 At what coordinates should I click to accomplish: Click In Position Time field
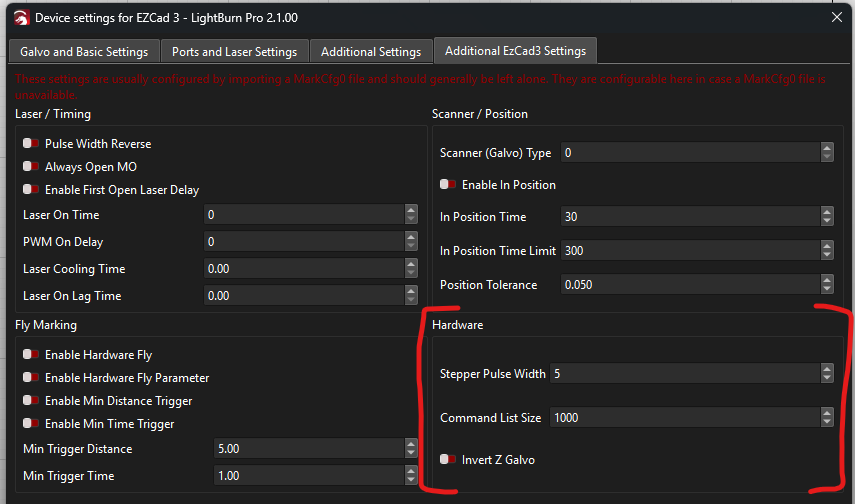click(x=690, y=217)
